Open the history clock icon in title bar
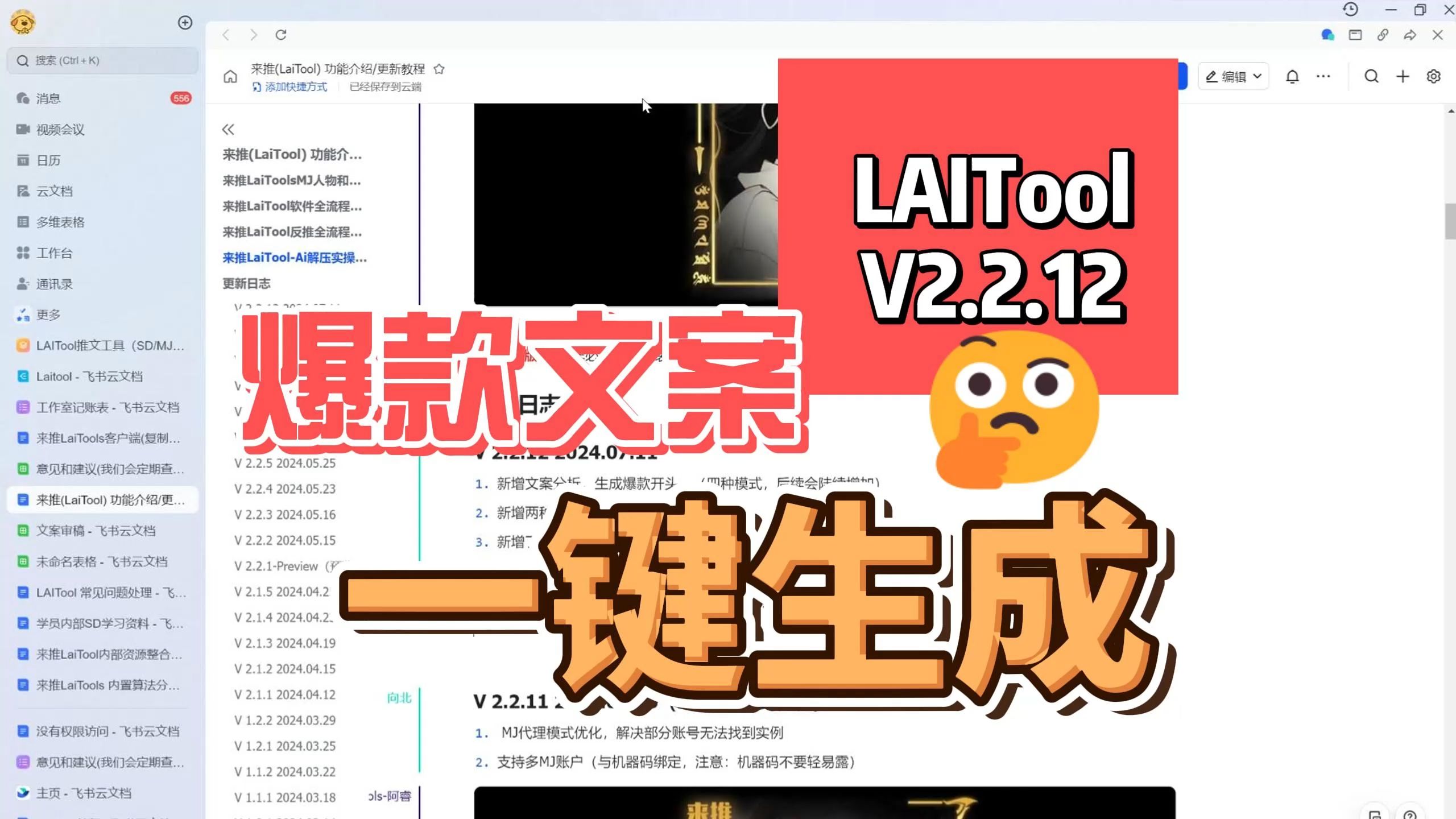This screenshot has height=819, width=1456. point(1351,10)
